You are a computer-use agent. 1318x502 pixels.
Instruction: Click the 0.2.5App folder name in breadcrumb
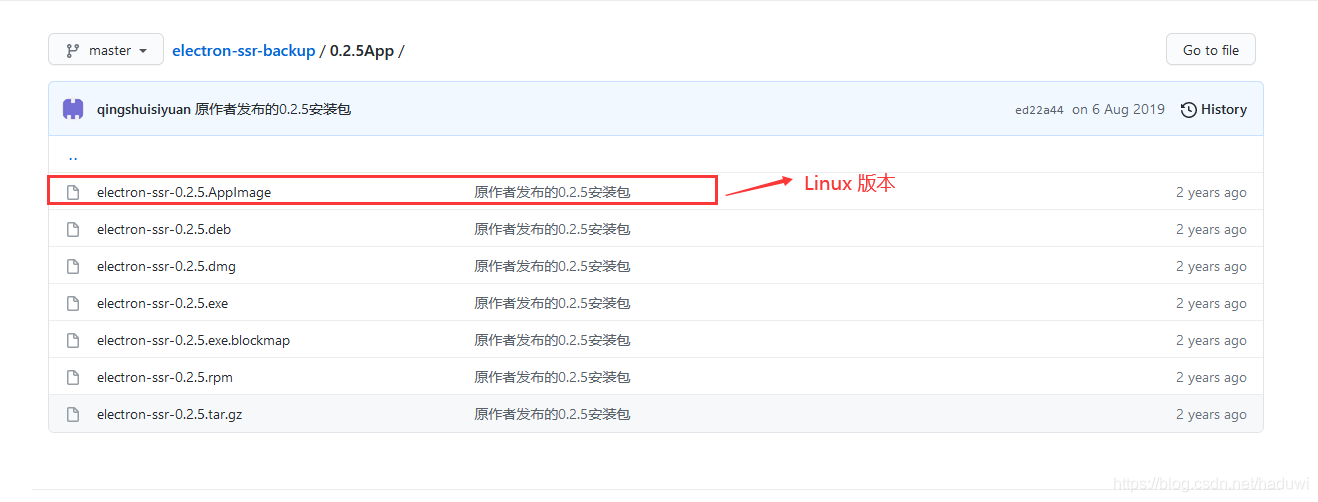(x=362, y=50)
